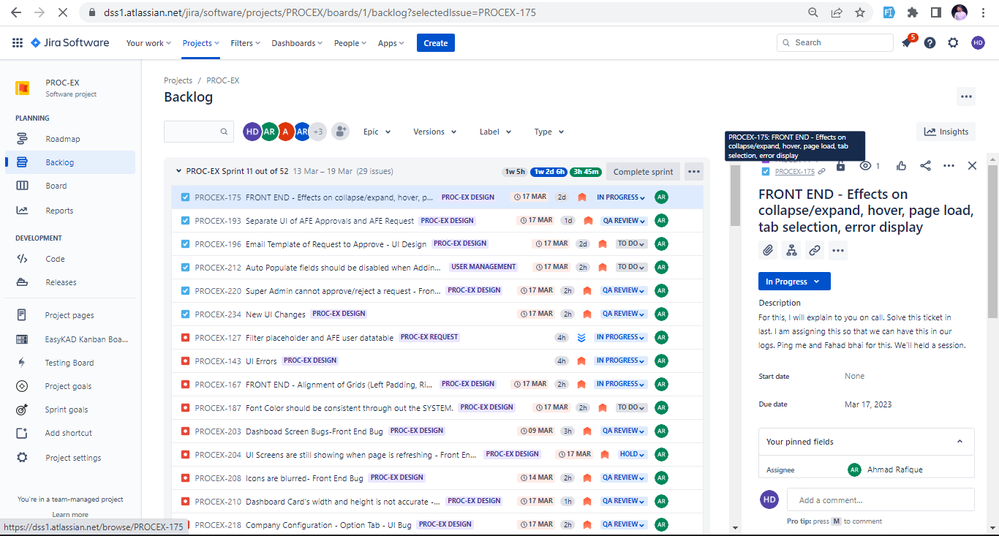Viewport: 999px width, 536px height.
Task: Open Project pages in the sidebar
Action: pos(69,315)
